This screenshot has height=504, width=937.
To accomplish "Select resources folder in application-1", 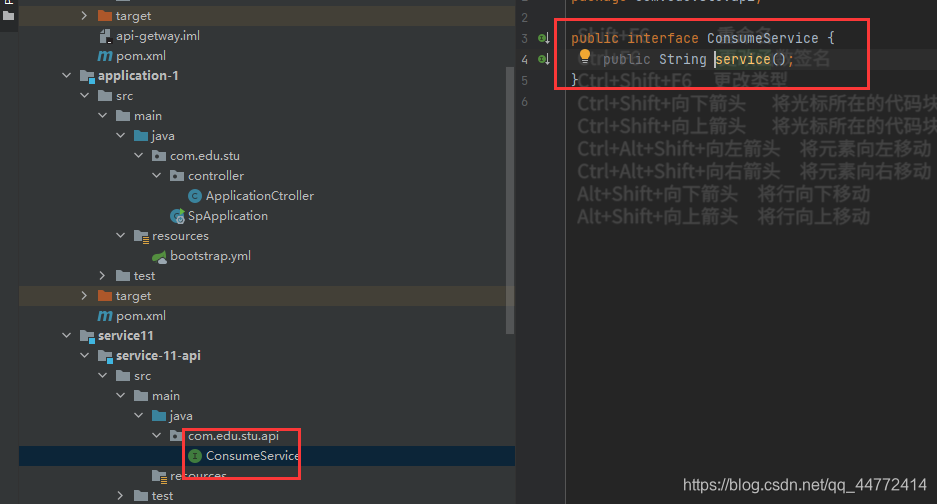I will (180, 236).
